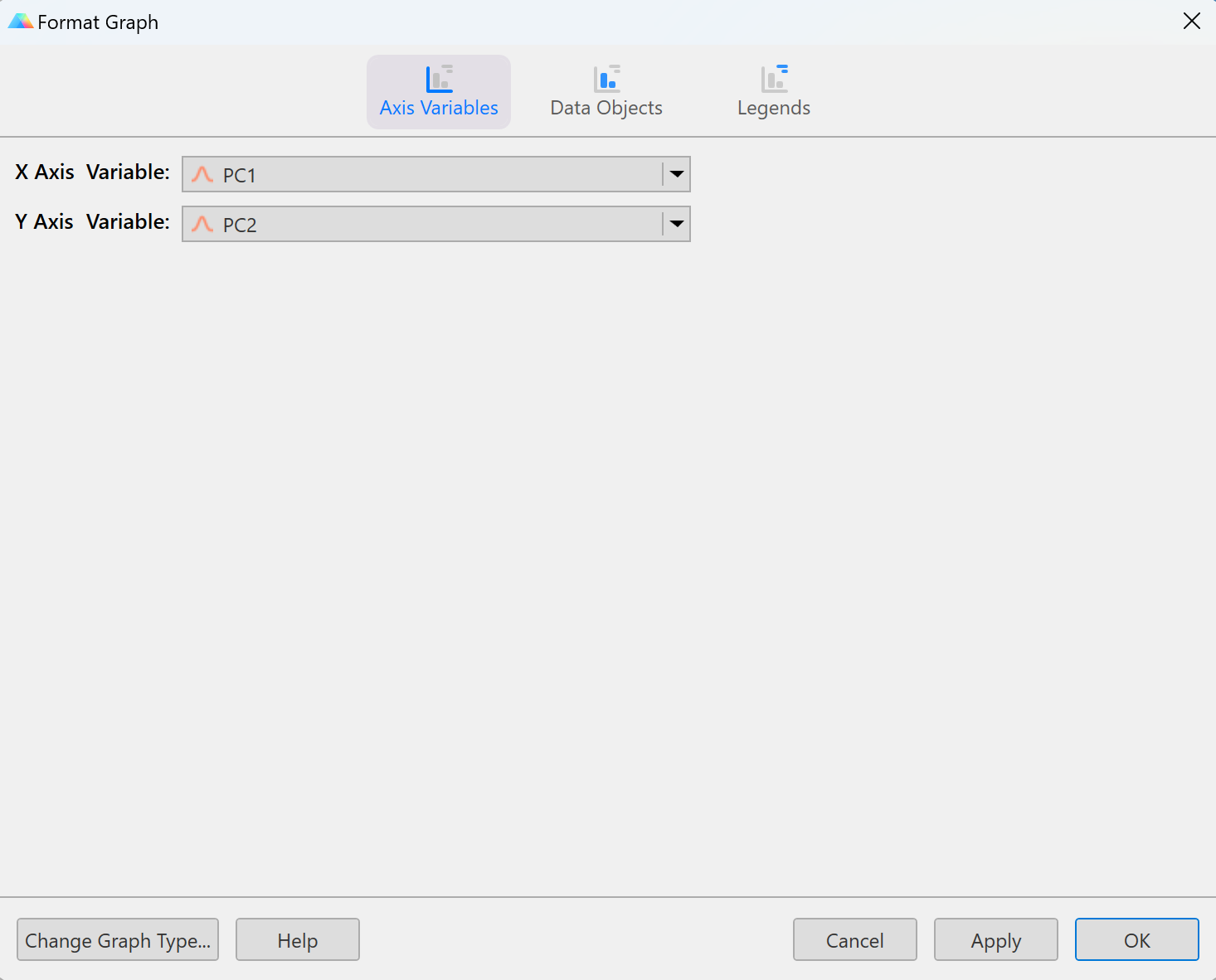Open the X Axis Variable dropdown arrow
Image resolution: width=1216 pixels, height=980 pixels.
[x=677, y=174]
